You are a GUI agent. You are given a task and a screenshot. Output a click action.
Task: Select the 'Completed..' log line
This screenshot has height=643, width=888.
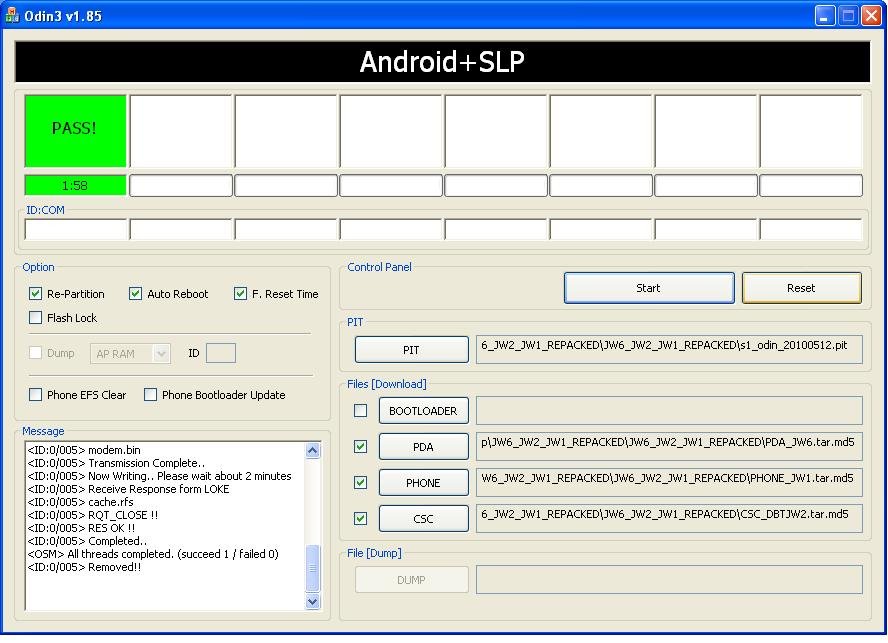(x=87, y=541)
